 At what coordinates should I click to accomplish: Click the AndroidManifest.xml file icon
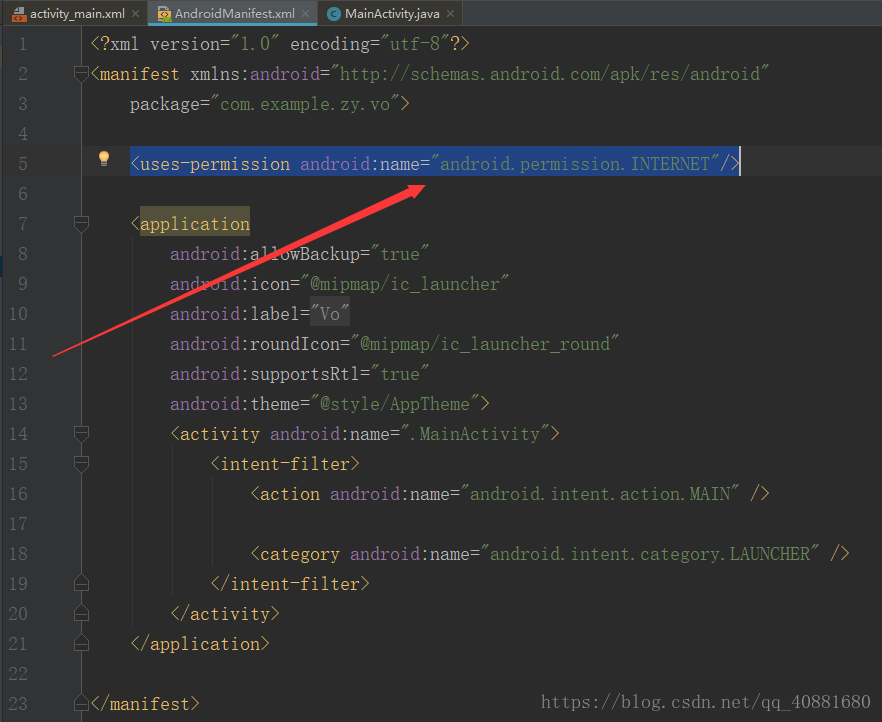pos(164,14)
